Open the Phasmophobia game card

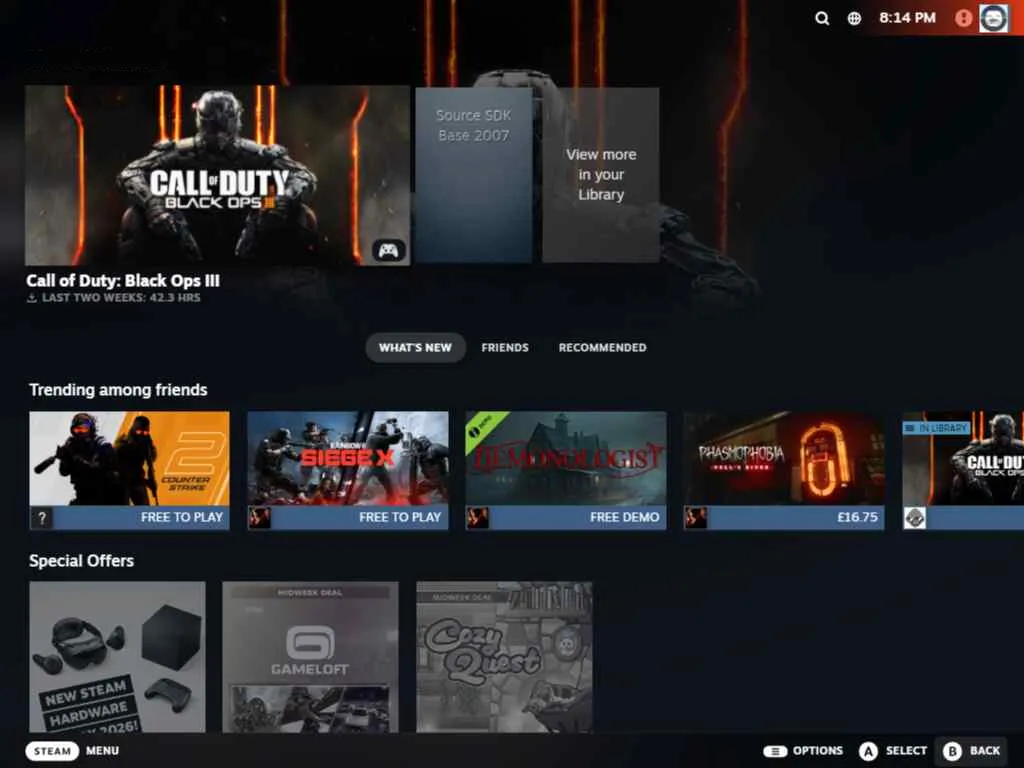tap(784, 470)
